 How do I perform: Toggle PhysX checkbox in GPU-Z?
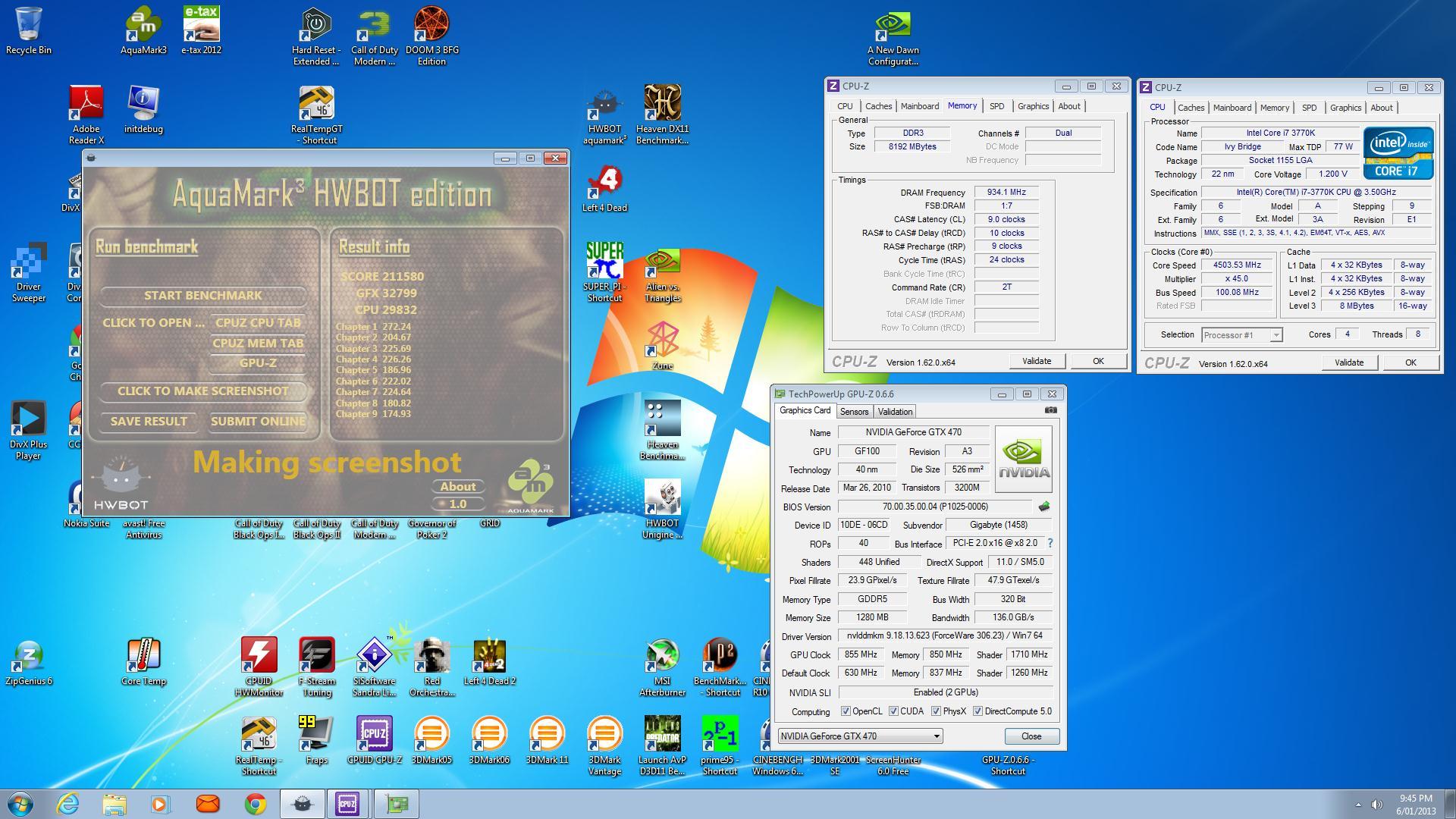(936, 711)
